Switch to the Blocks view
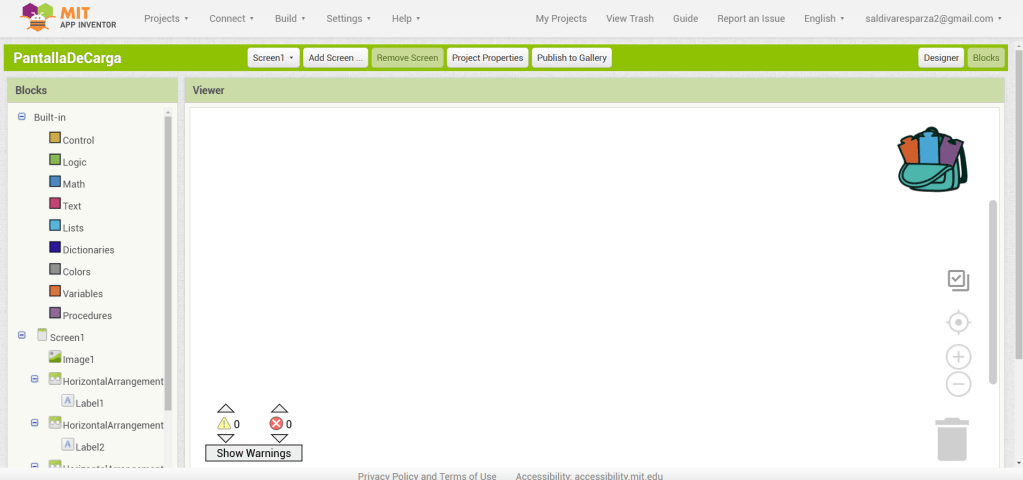 pos(986,58)
